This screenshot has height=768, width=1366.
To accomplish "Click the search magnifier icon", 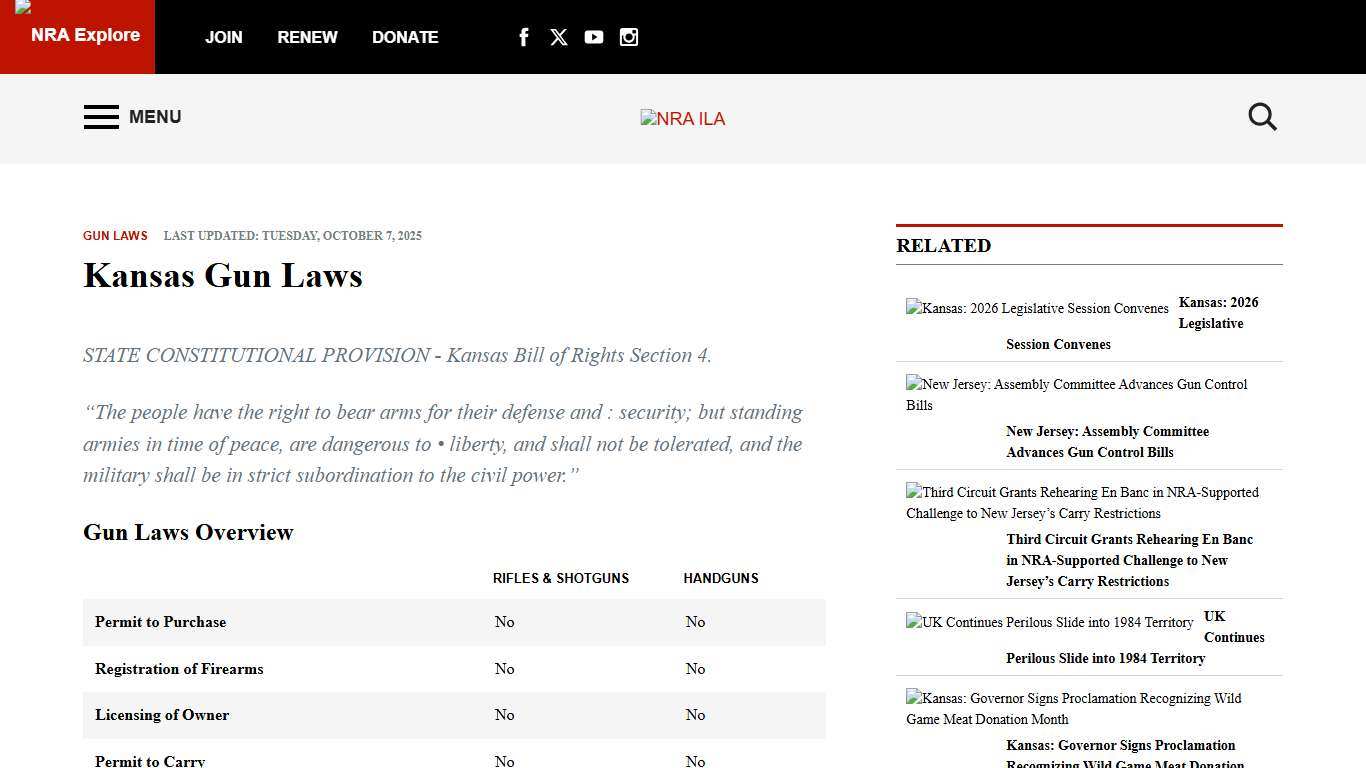I will 1262,117.
